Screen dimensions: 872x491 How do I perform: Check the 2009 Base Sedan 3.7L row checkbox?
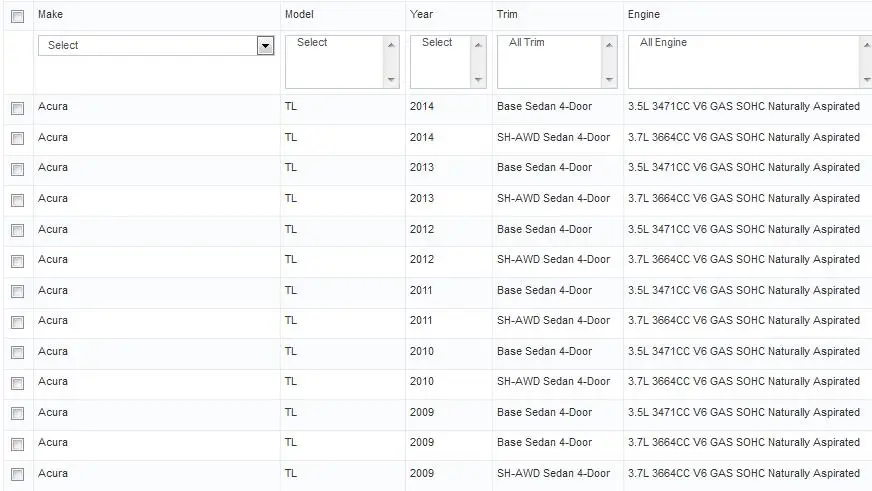coord(18,444)
